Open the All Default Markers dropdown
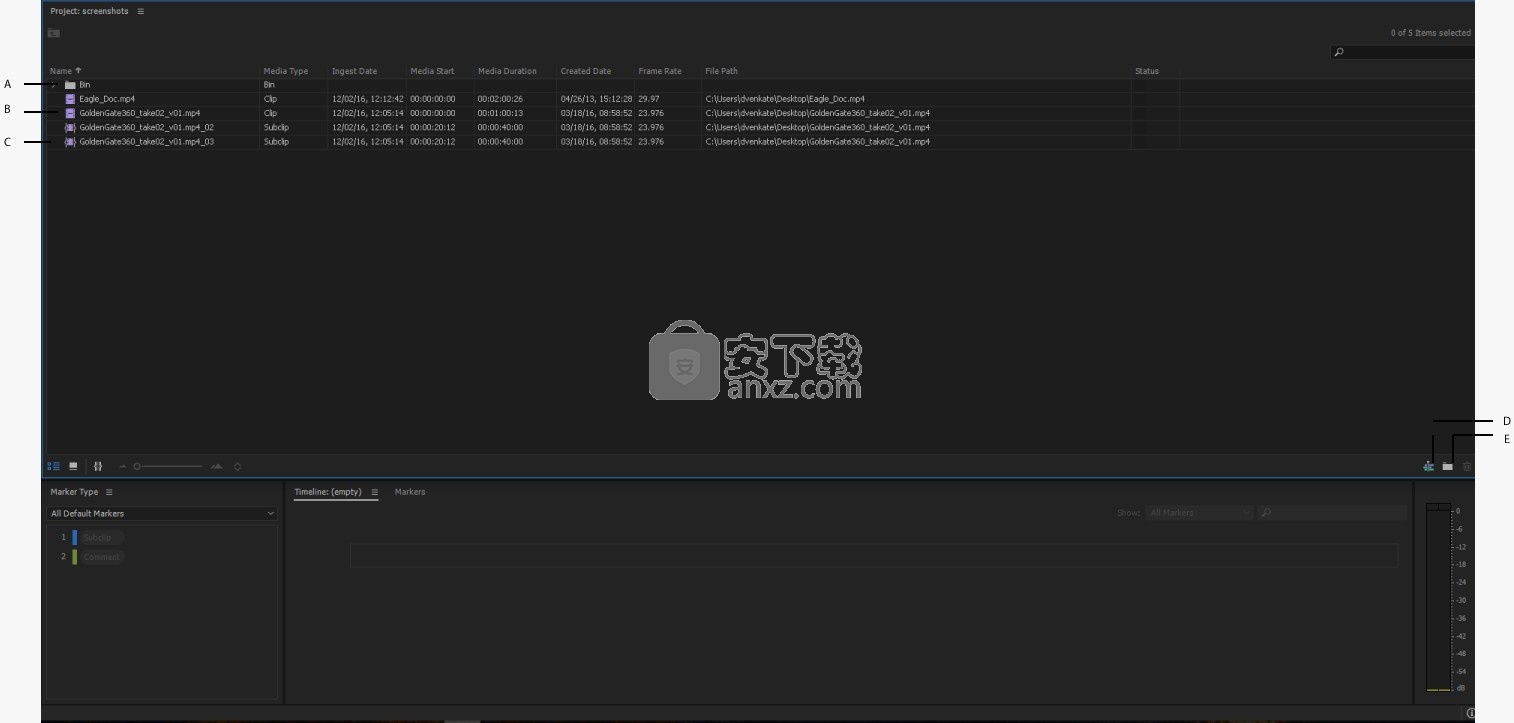Image resolution: width=1514 pixels, height=723 pixels. click(x=162, y=513)
